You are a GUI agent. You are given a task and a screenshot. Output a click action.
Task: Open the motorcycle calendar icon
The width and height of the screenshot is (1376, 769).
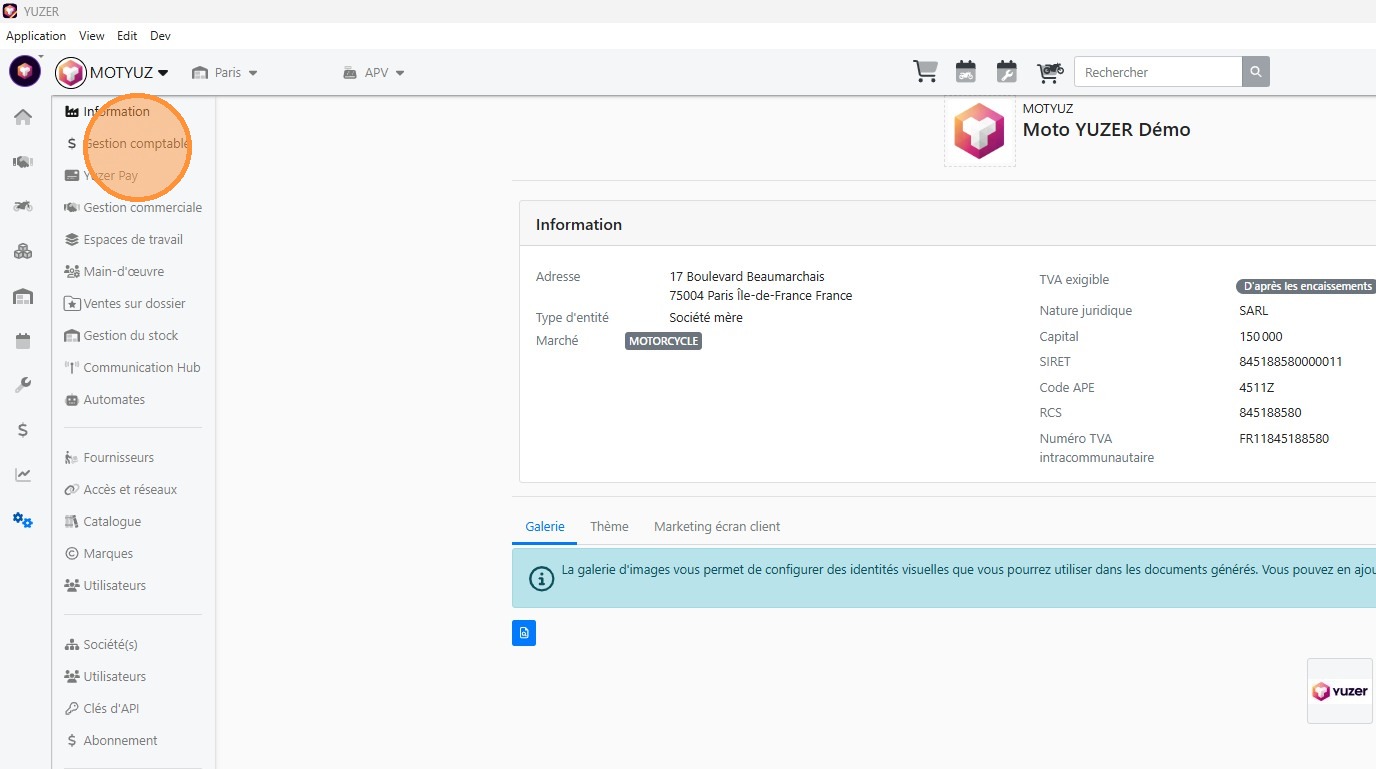tap(965, 72)
